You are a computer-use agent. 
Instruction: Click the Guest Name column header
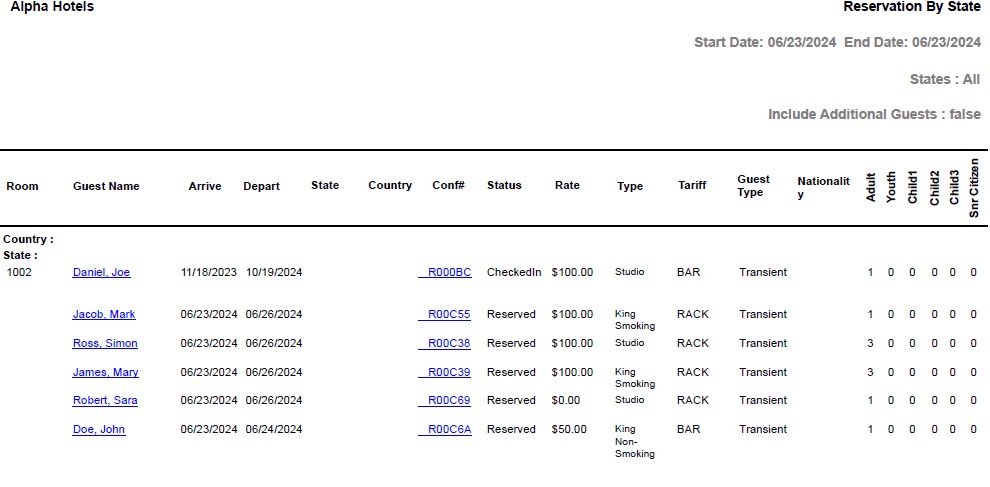[106, 186]
